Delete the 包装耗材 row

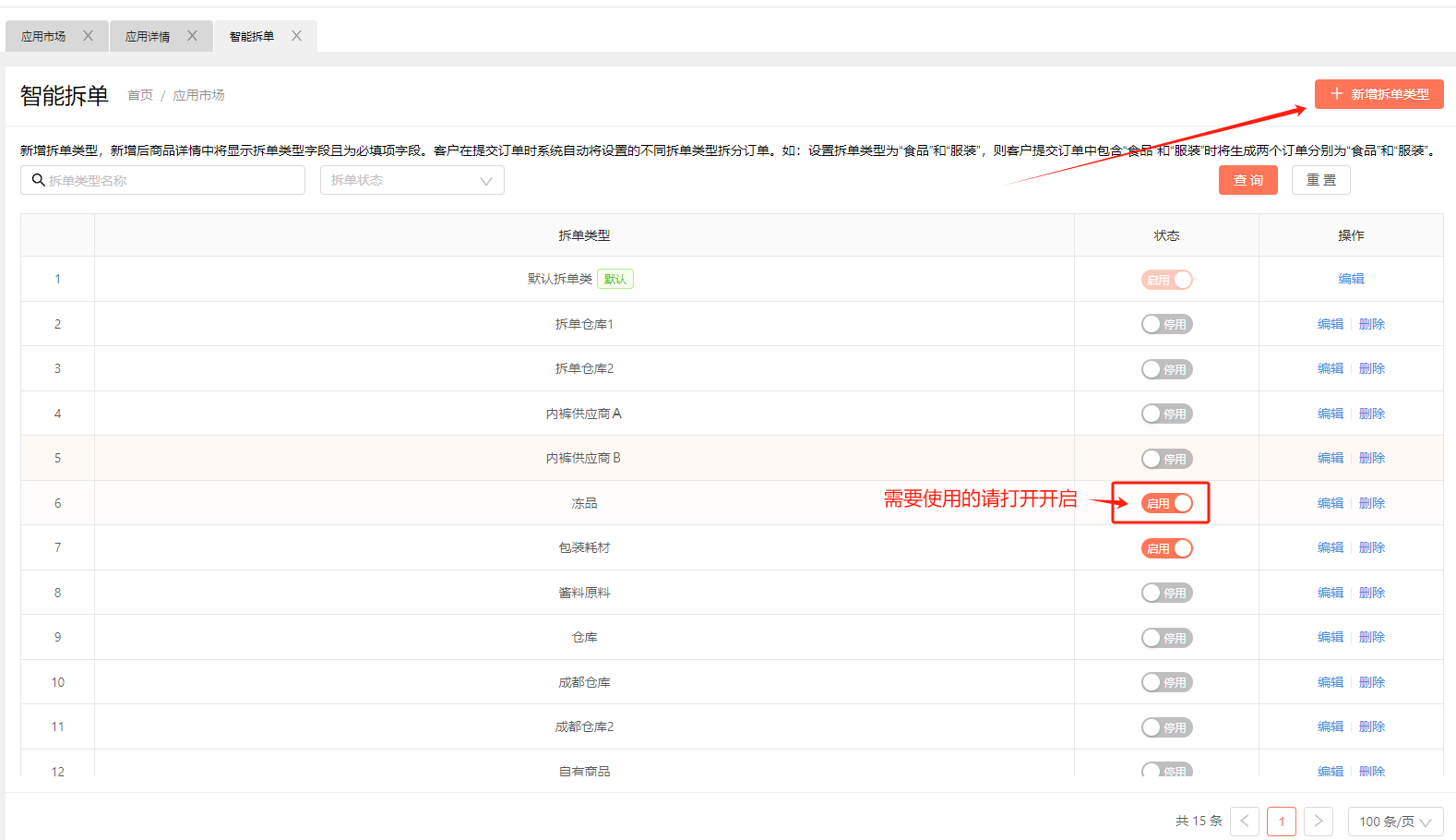pos(1372,547)
